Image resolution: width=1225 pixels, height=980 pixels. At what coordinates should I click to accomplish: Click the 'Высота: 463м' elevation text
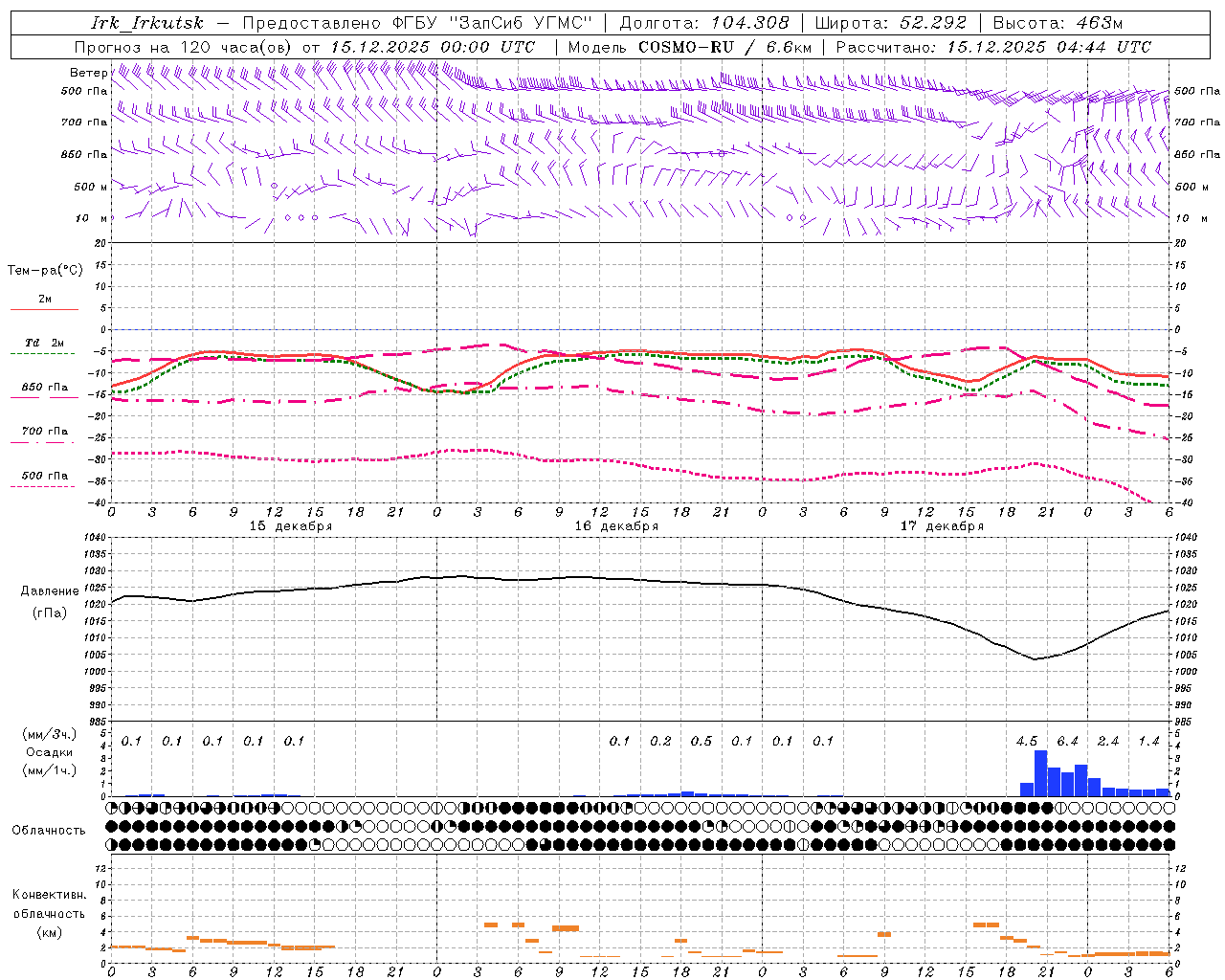click(x=1058, y=23)
